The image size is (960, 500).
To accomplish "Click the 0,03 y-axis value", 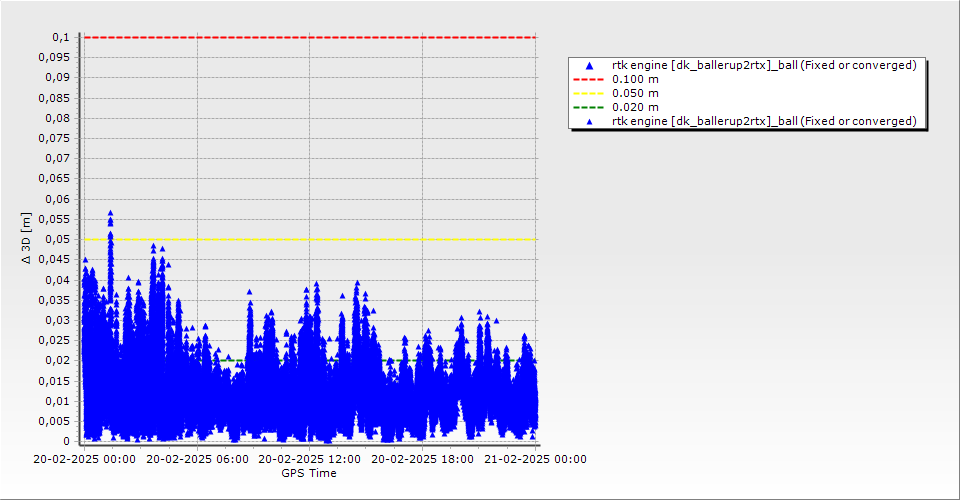I will pyautogui.click(x=58, y=320).
